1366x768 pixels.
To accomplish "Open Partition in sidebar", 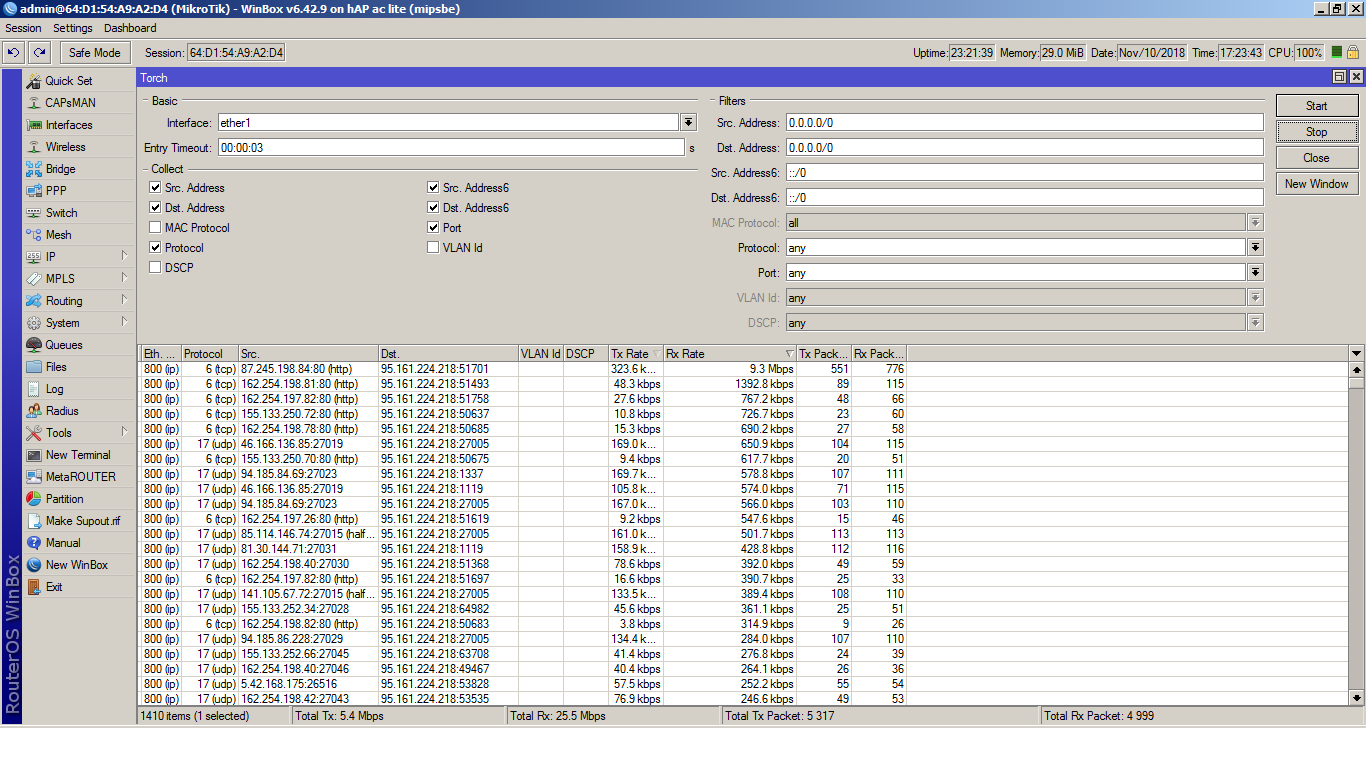I will [64, 499].
